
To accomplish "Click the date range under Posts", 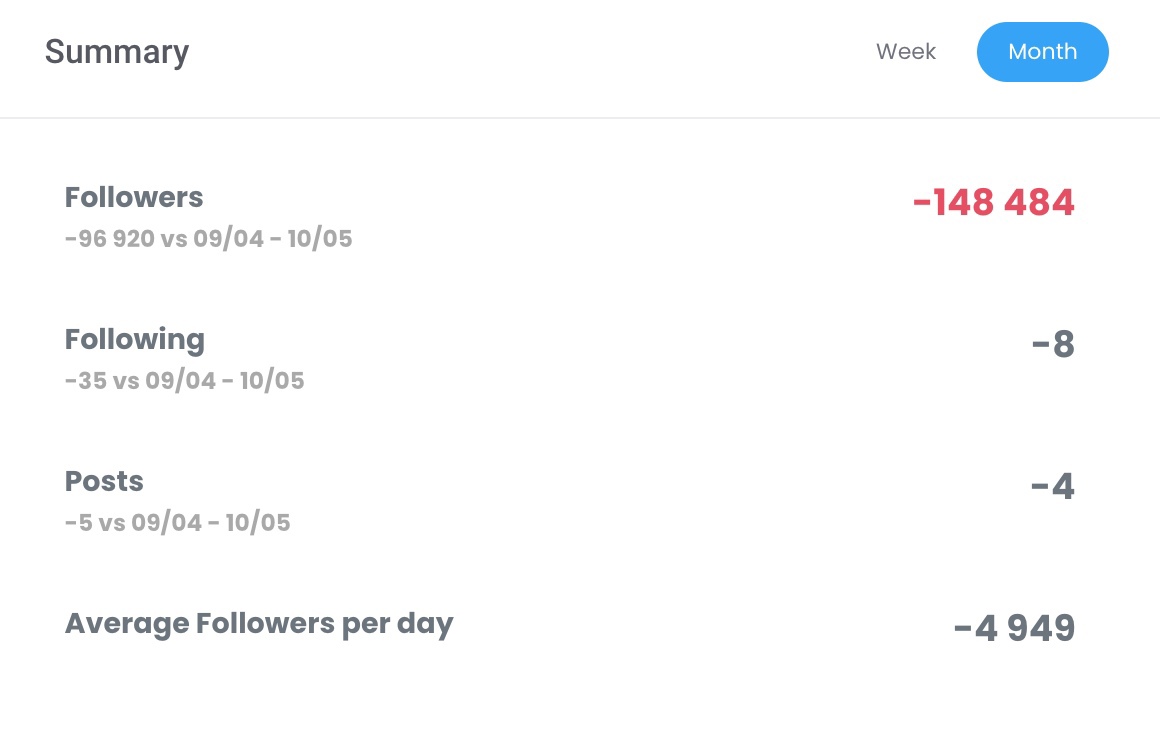I will 213,524.
